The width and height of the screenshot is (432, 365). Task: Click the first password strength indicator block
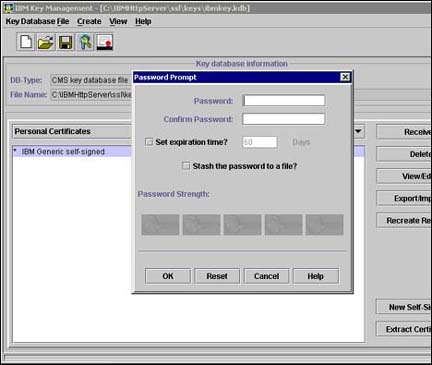click(x=160, y=225)
